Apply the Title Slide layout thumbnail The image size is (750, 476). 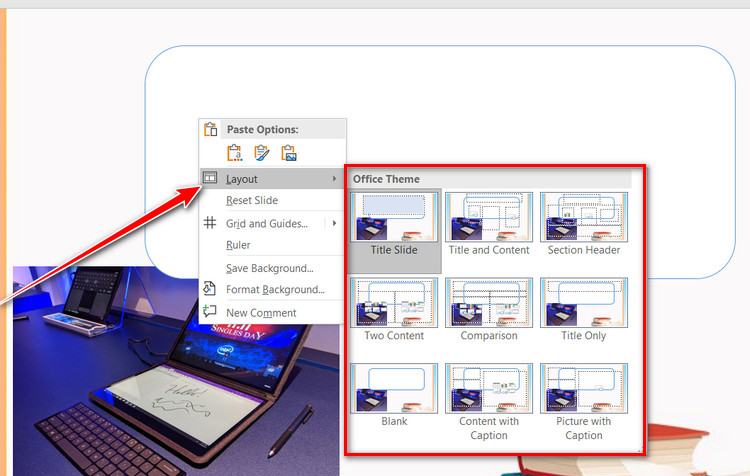click(x=394, y=217)
